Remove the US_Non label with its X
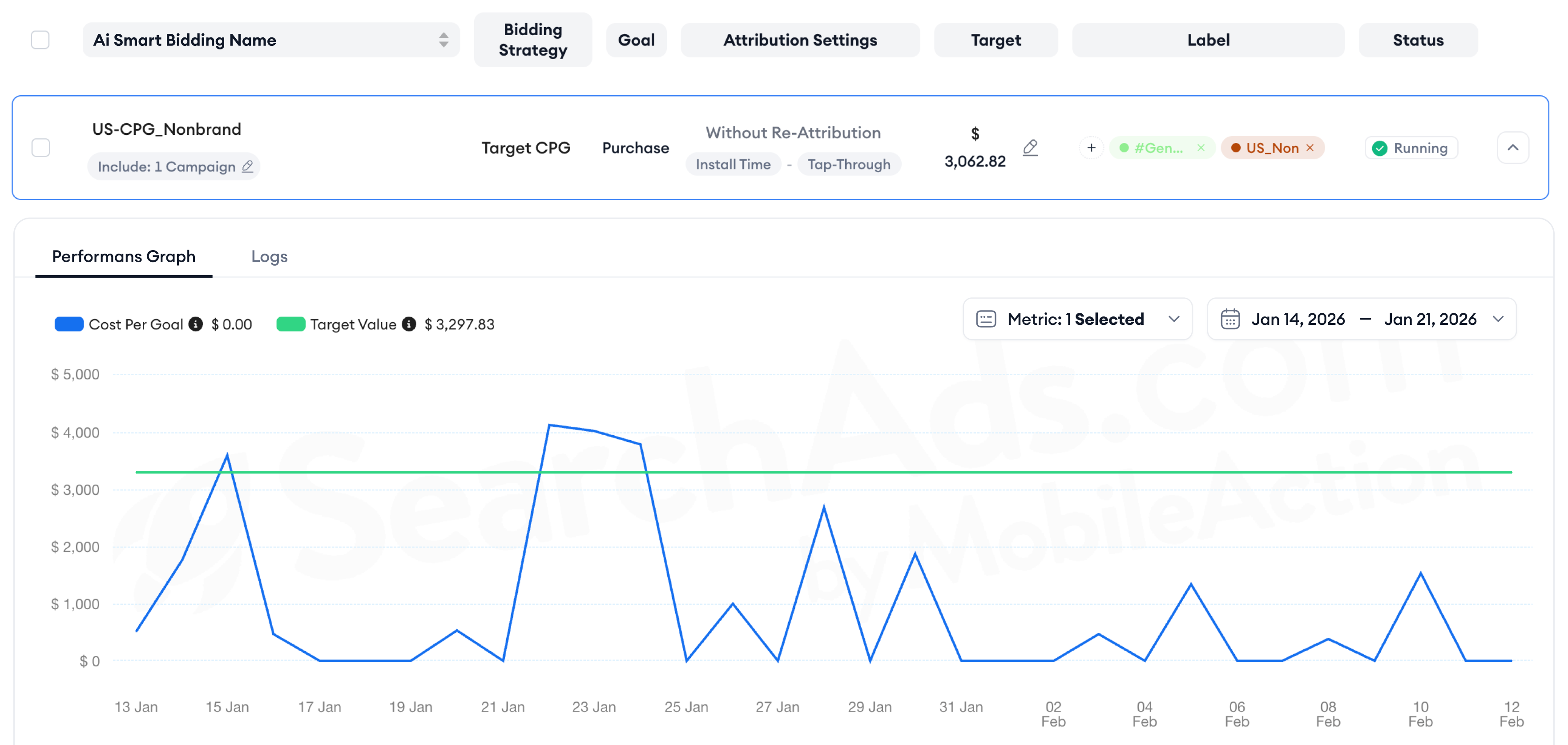Image resolution: width=1568 pixels, height=745 pixels. tap(1310, 148)
